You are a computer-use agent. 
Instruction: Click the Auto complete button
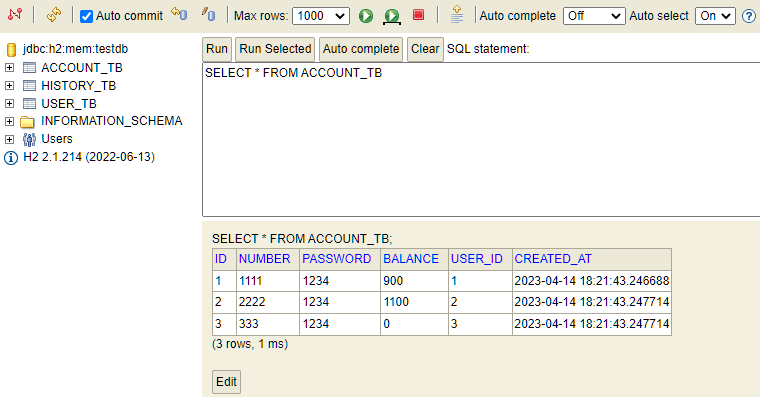coord(361,49)
